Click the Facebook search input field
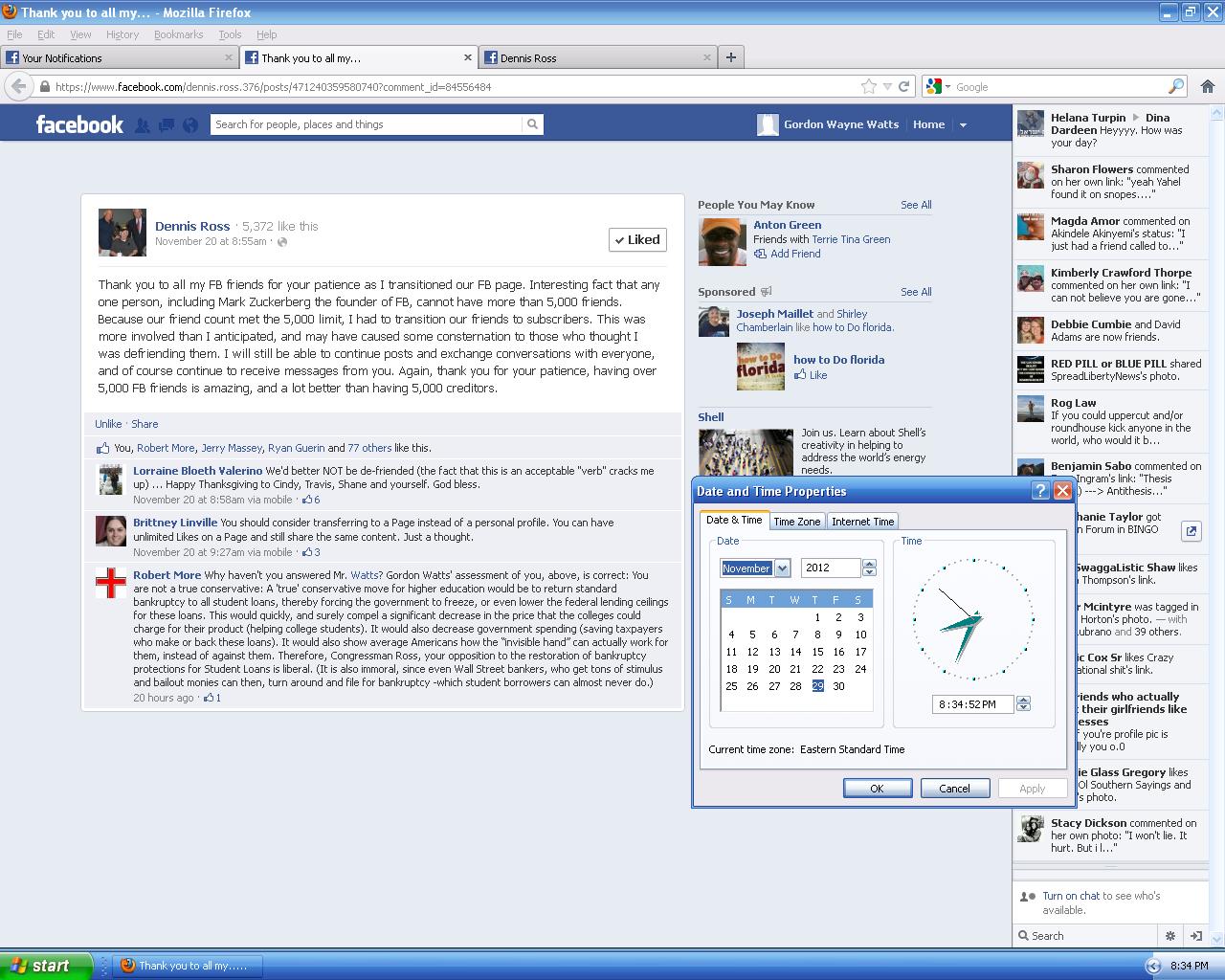The image size is (1225, 980). [x=367, y=124]
